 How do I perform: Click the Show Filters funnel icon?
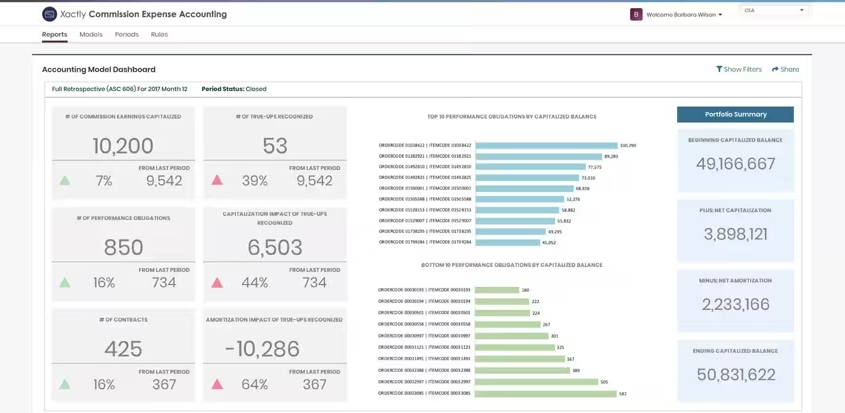click(719, 69)
